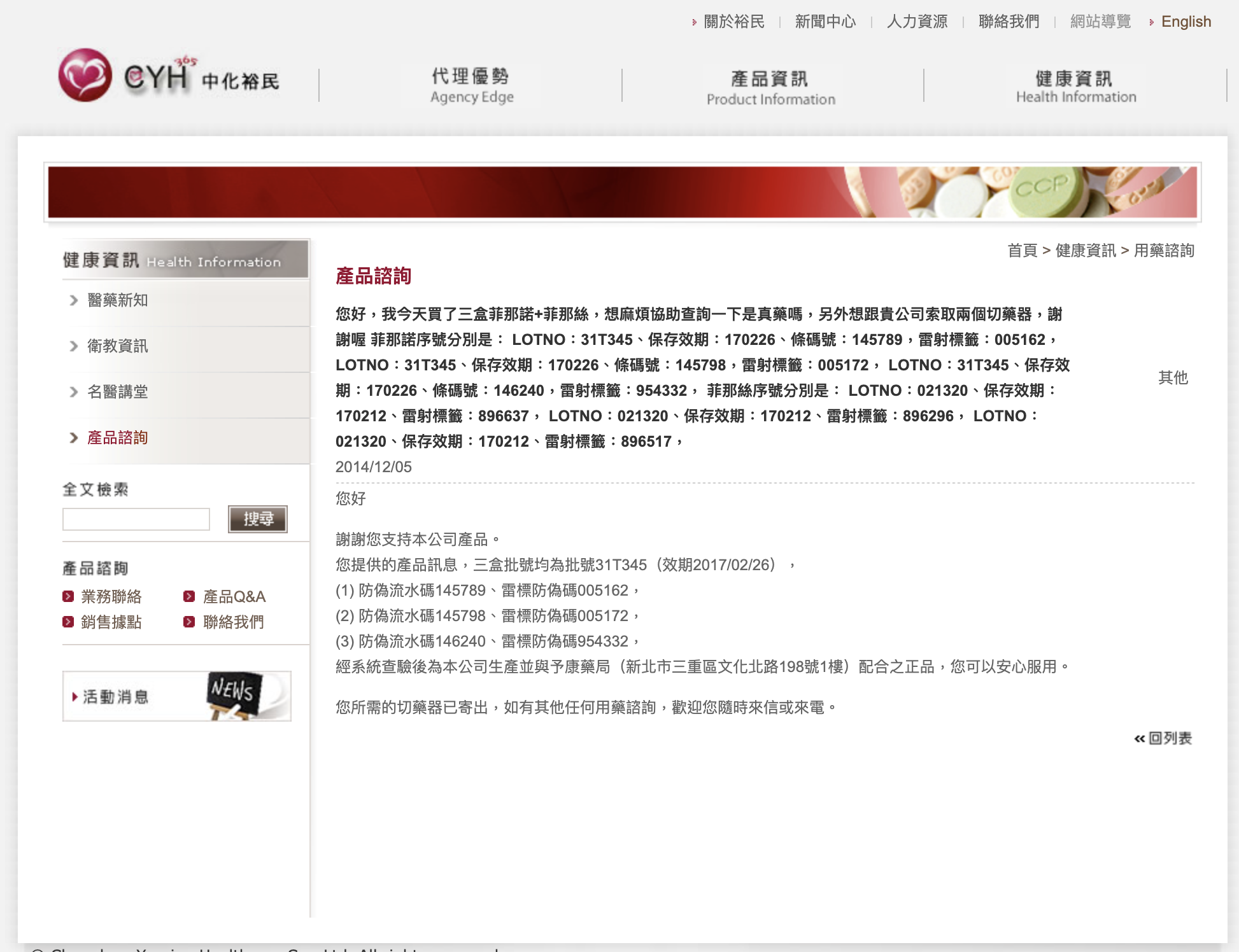This screenshot has height=952, width=1239.
Task: Click the line with 防偽流水碼145798
Action: pos(488,616)
